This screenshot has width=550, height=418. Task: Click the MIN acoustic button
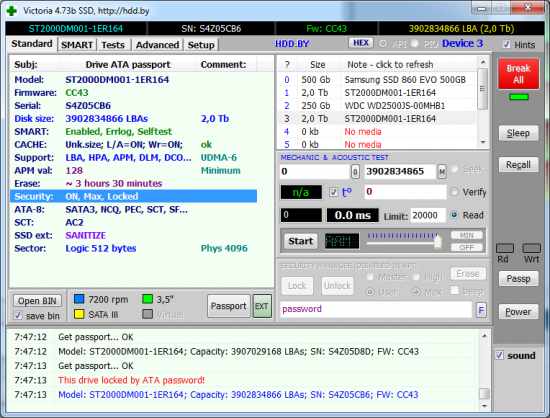click(x=467, y=235)
